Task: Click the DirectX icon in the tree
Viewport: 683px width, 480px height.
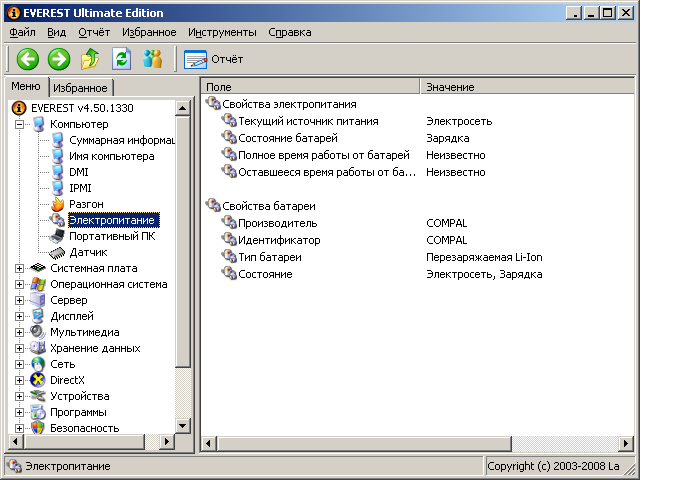Action: click(x=38, y=380)
